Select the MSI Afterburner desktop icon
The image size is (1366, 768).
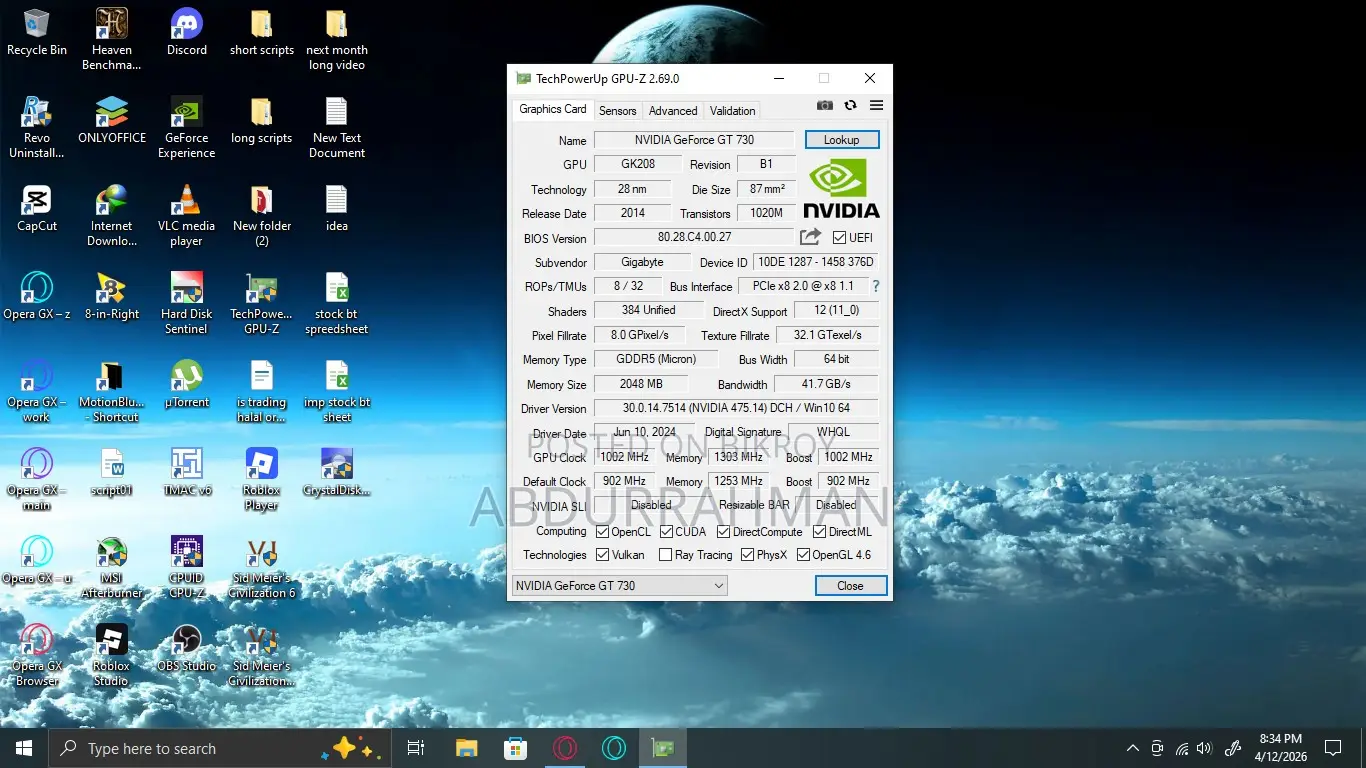click(x=111, y=566)
